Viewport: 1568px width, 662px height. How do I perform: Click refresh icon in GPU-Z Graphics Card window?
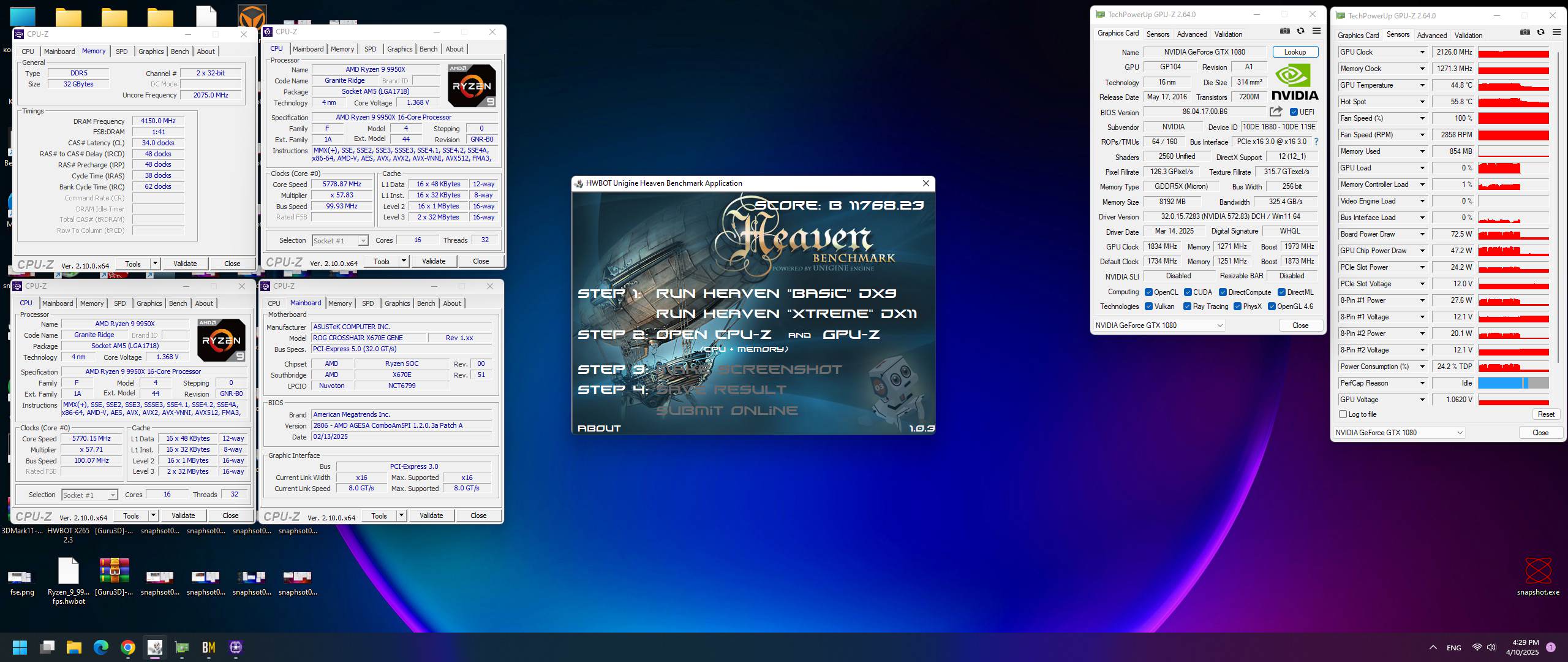pos(1300,31)
